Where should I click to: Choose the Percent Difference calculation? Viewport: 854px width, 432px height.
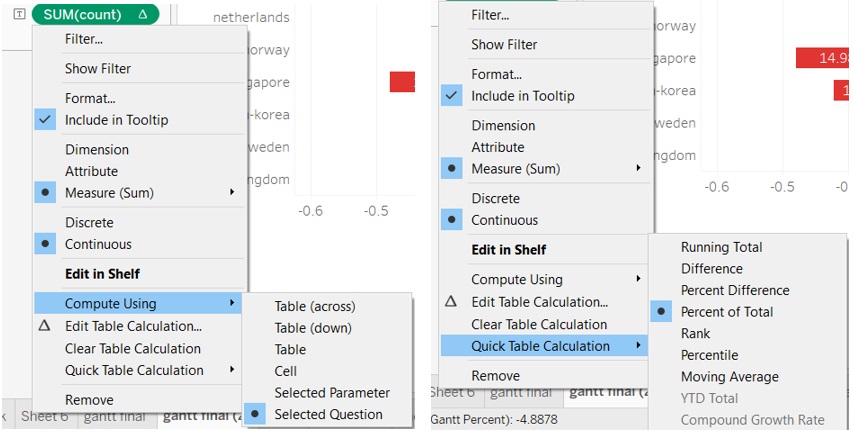735,290
